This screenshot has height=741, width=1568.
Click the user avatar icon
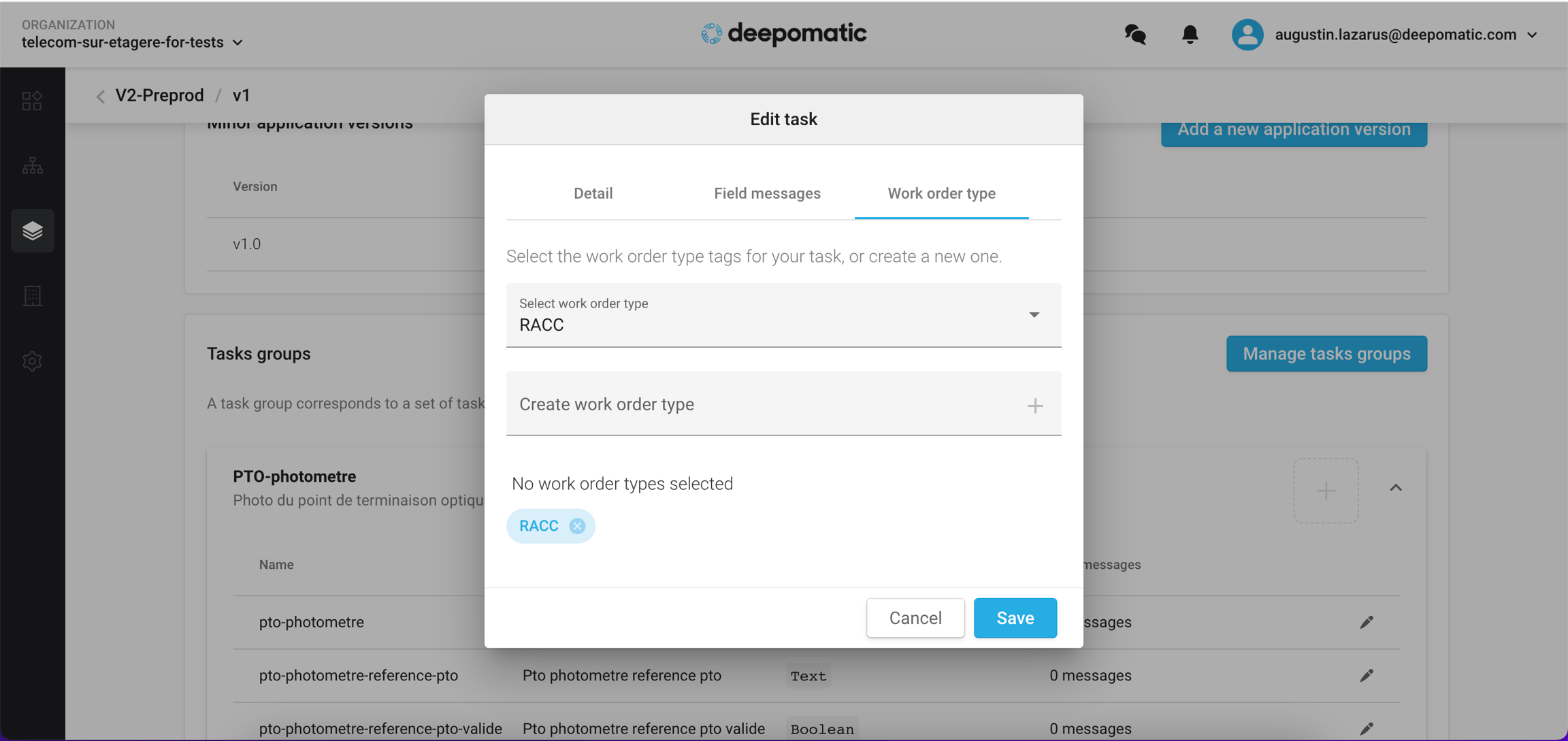tap(1247, 35)
